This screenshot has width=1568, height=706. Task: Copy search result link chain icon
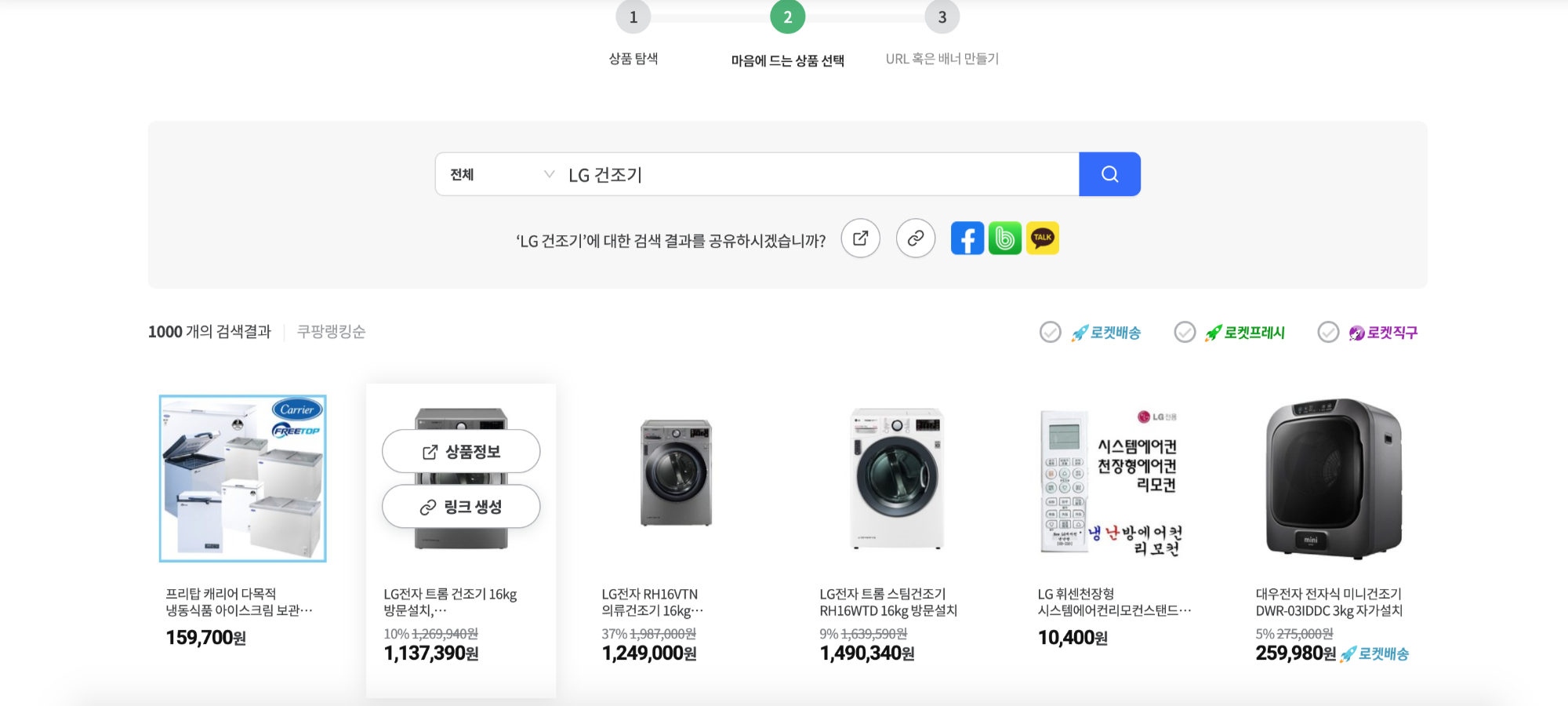(915, 238)
